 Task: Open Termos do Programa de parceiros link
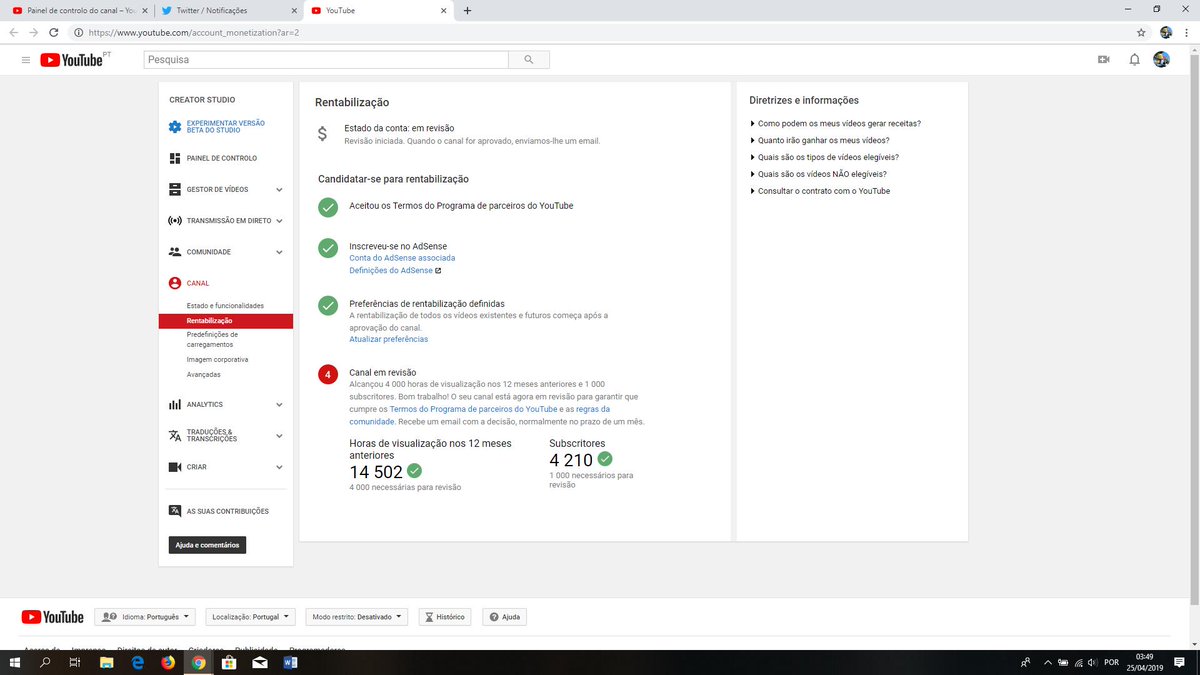473,409
